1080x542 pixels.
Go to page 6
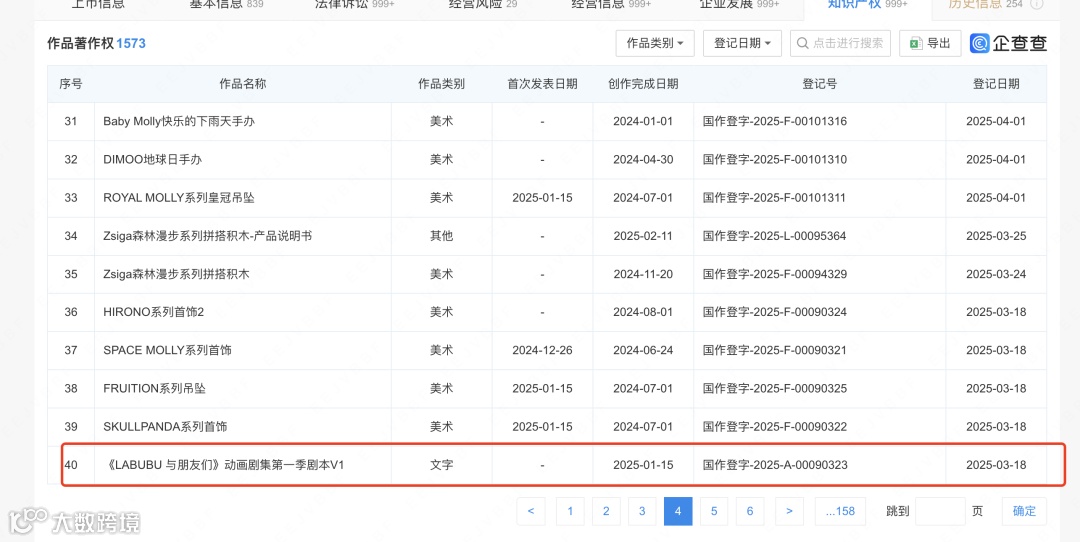tap(750, 511)
